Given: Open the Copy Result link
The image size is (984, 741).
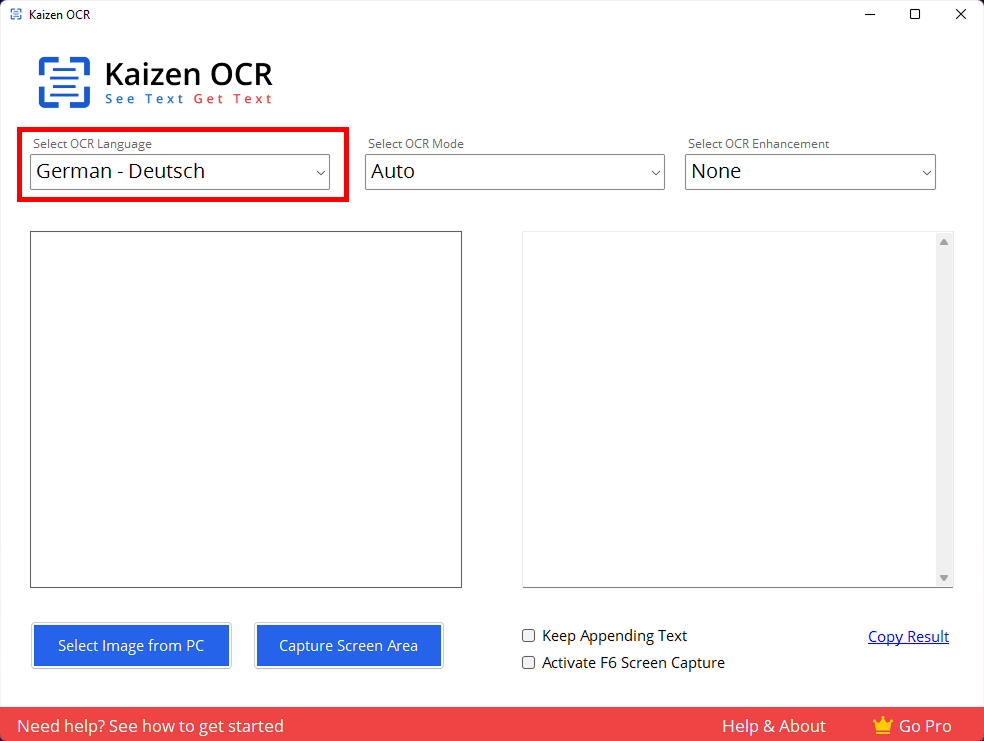Looking at the screenshot, I should [908, 636].
